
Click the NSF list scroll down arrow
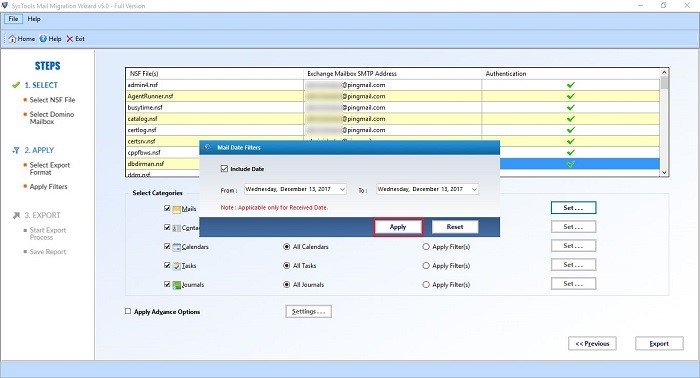pyautogui.click(x=664, y=172)
